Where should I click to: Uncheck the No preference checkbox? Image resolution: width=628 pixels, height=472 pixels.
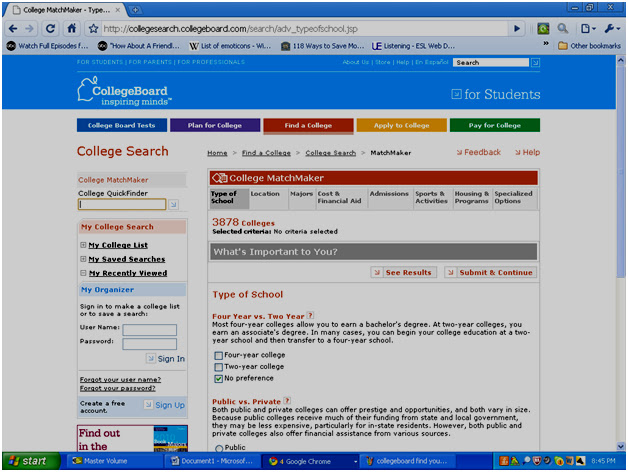[218, 379]
